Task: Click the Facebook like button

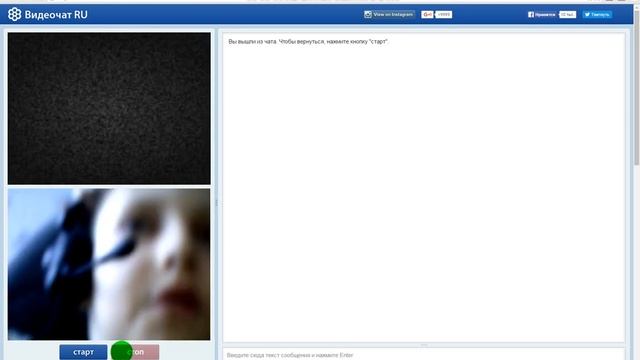Action: pyautogui.click(x=542, y=15)
